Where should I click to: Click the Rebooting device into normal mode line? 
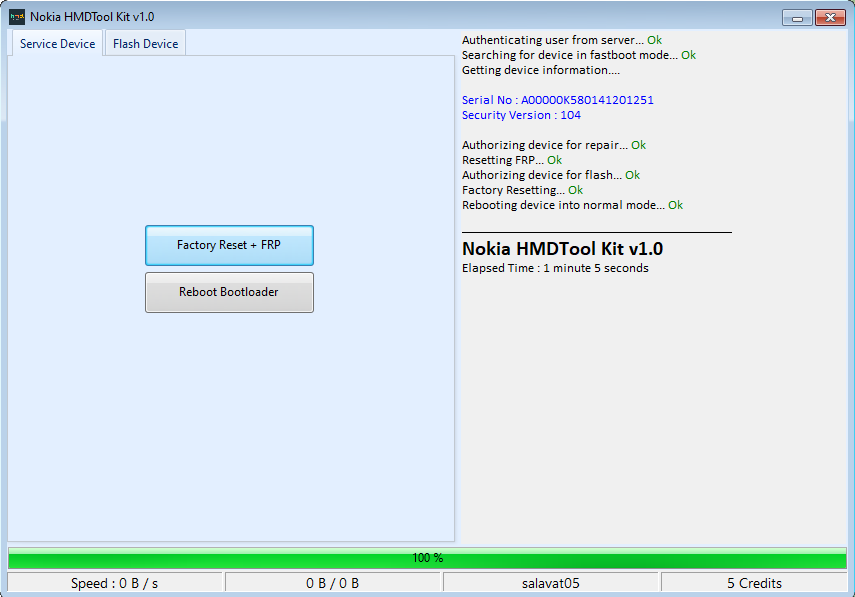[x=572, y=205]
